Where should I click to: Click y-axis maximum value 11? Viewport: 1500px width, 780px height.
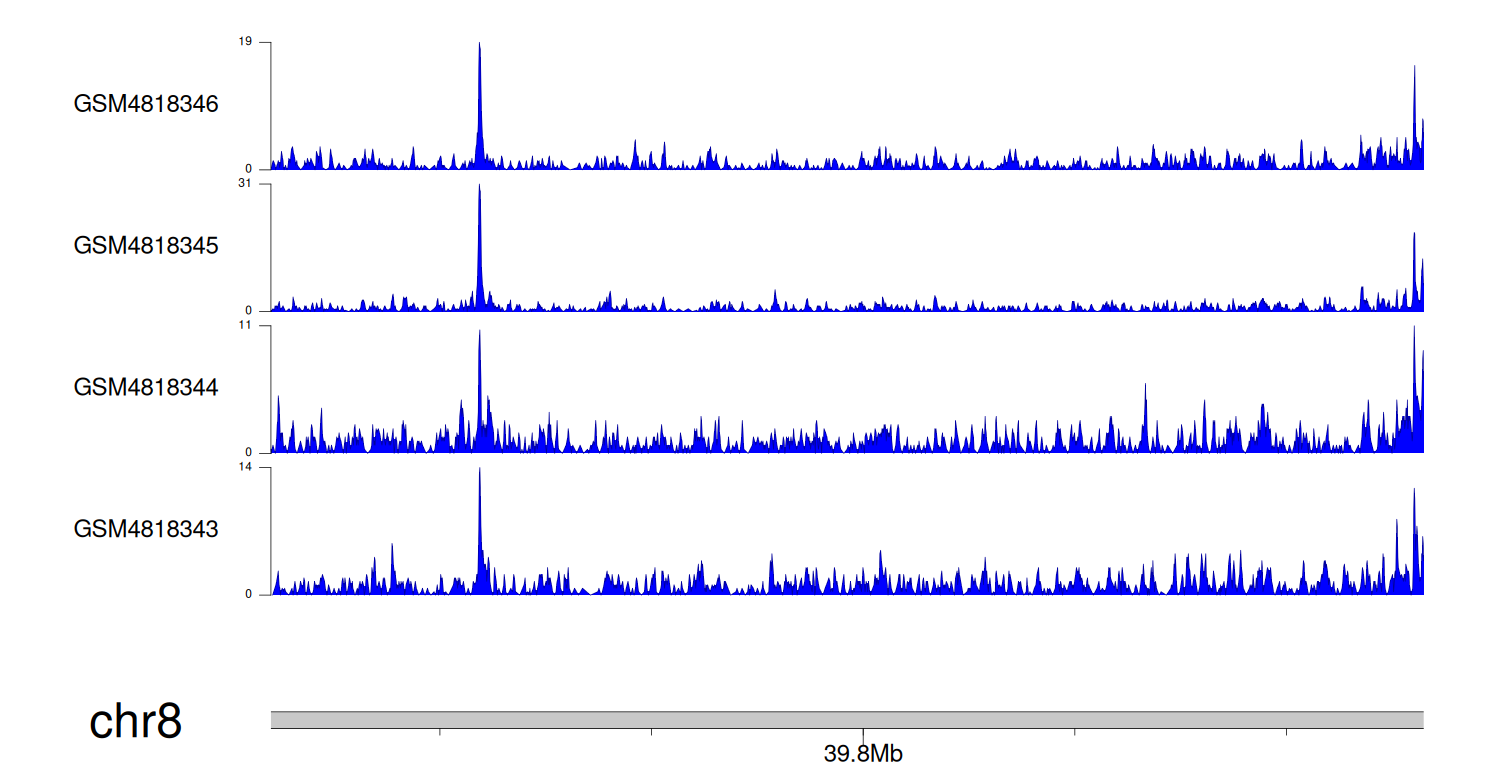click(x=245, y=326)
